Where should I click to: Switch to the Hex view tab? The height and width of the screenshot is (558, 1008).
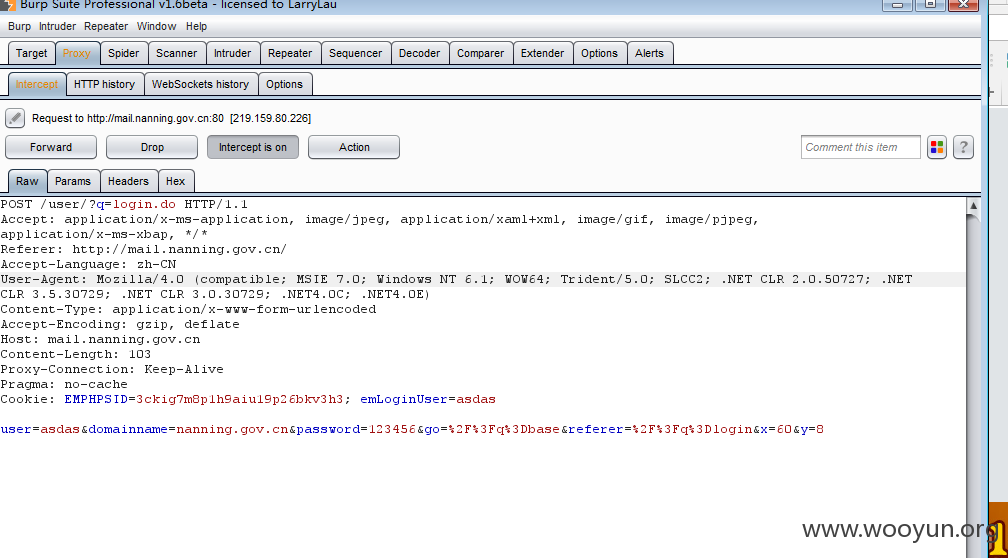[176, 181]
